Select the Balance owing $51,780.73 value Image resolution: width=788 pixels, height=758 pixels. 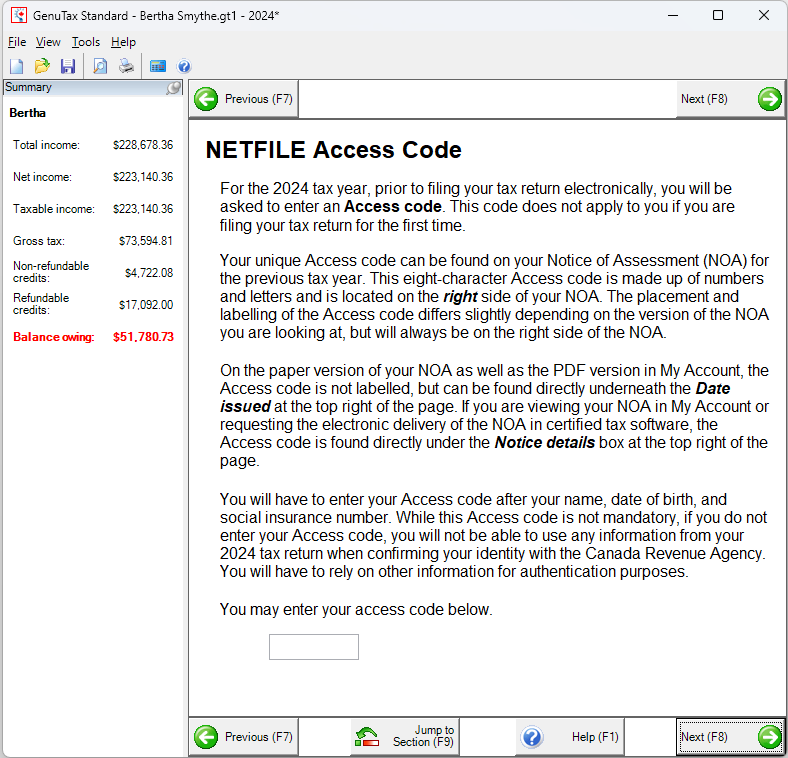click(143, 337)
